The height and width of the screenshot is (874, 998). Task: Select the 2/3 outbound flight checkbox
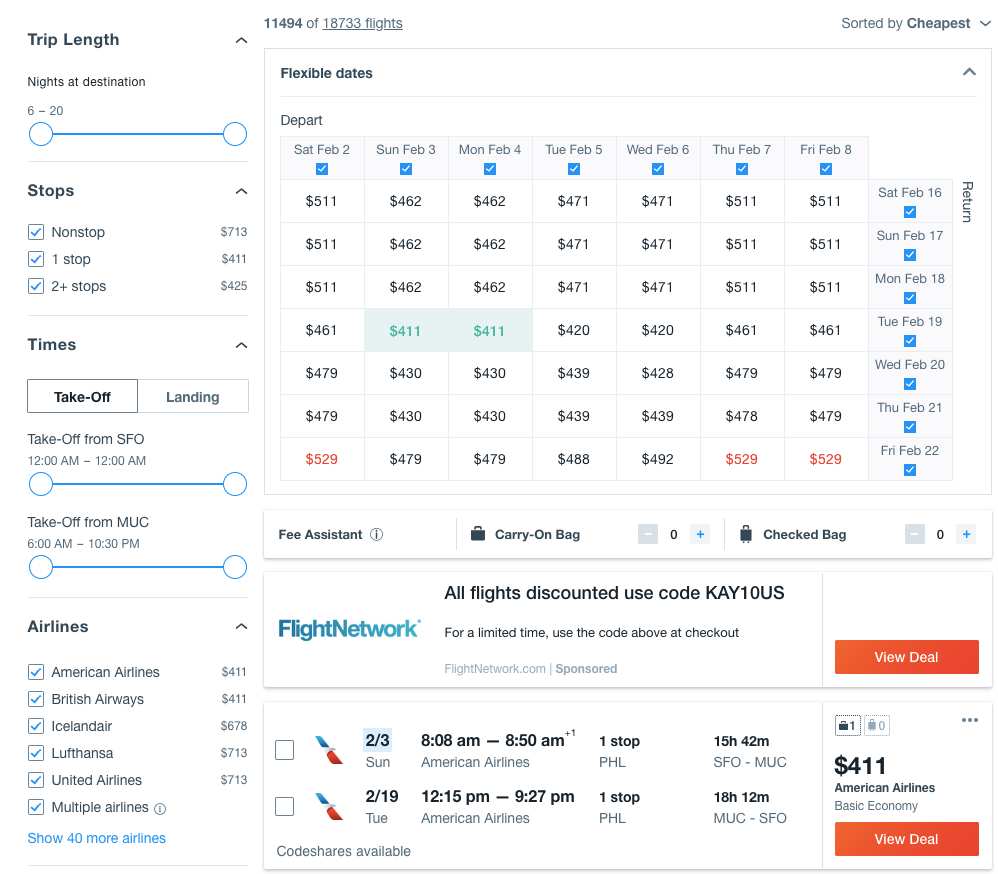[x=285, y=750]
